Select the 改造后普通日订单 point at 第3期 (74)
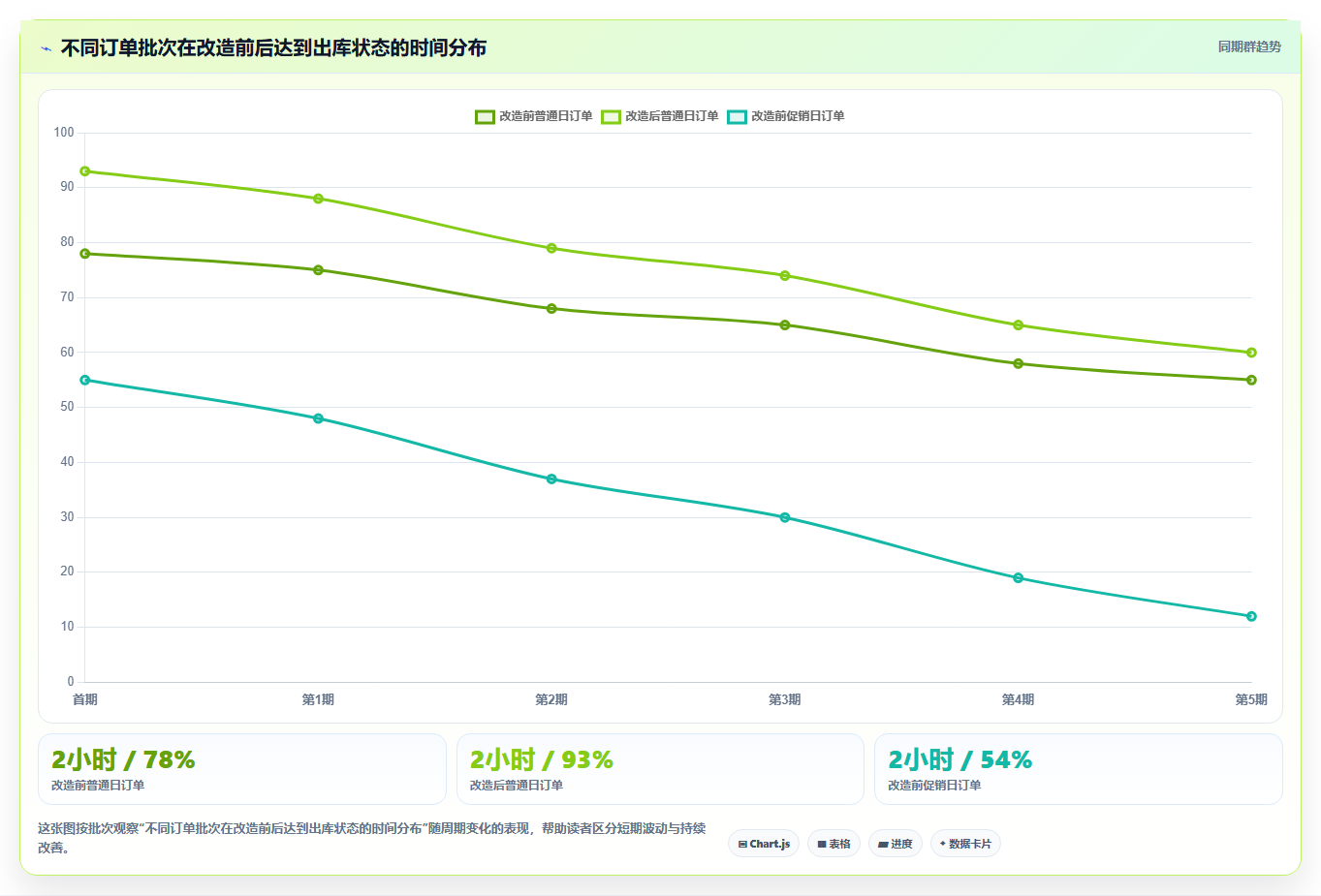 pos(785,276)
